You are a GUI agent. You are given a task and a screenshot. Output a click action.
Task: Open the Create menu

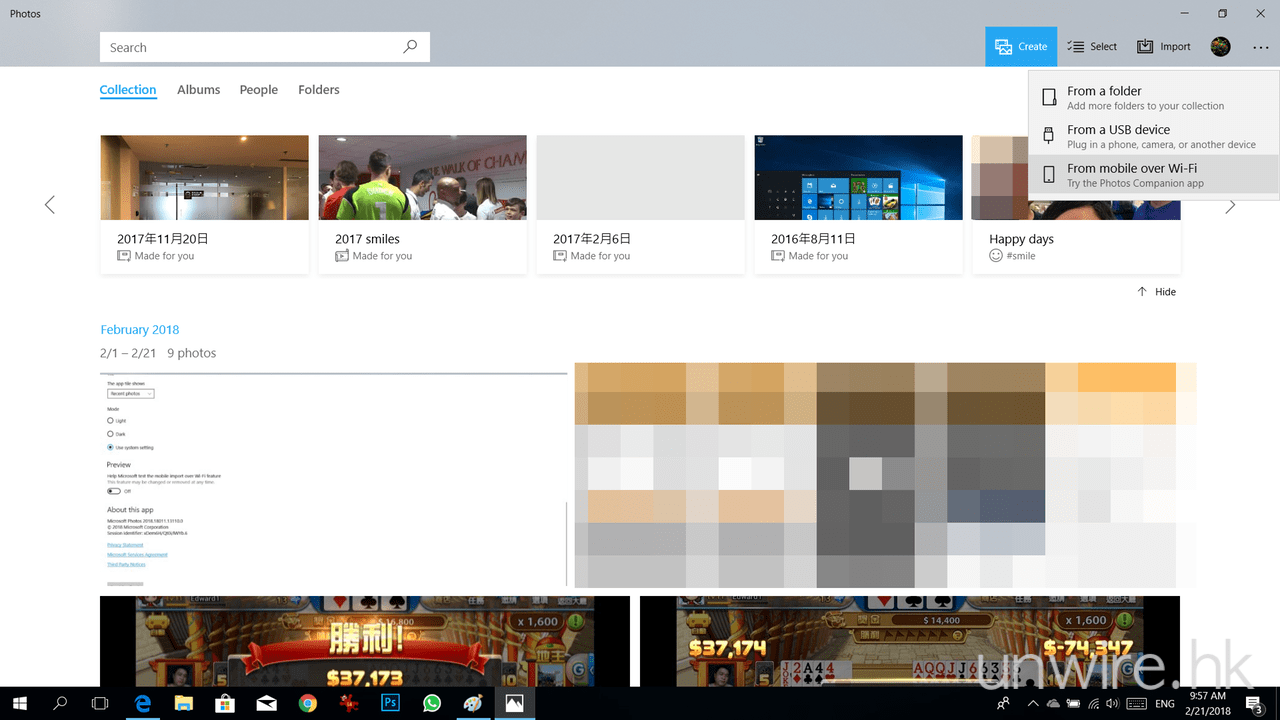coord(1021,47)
